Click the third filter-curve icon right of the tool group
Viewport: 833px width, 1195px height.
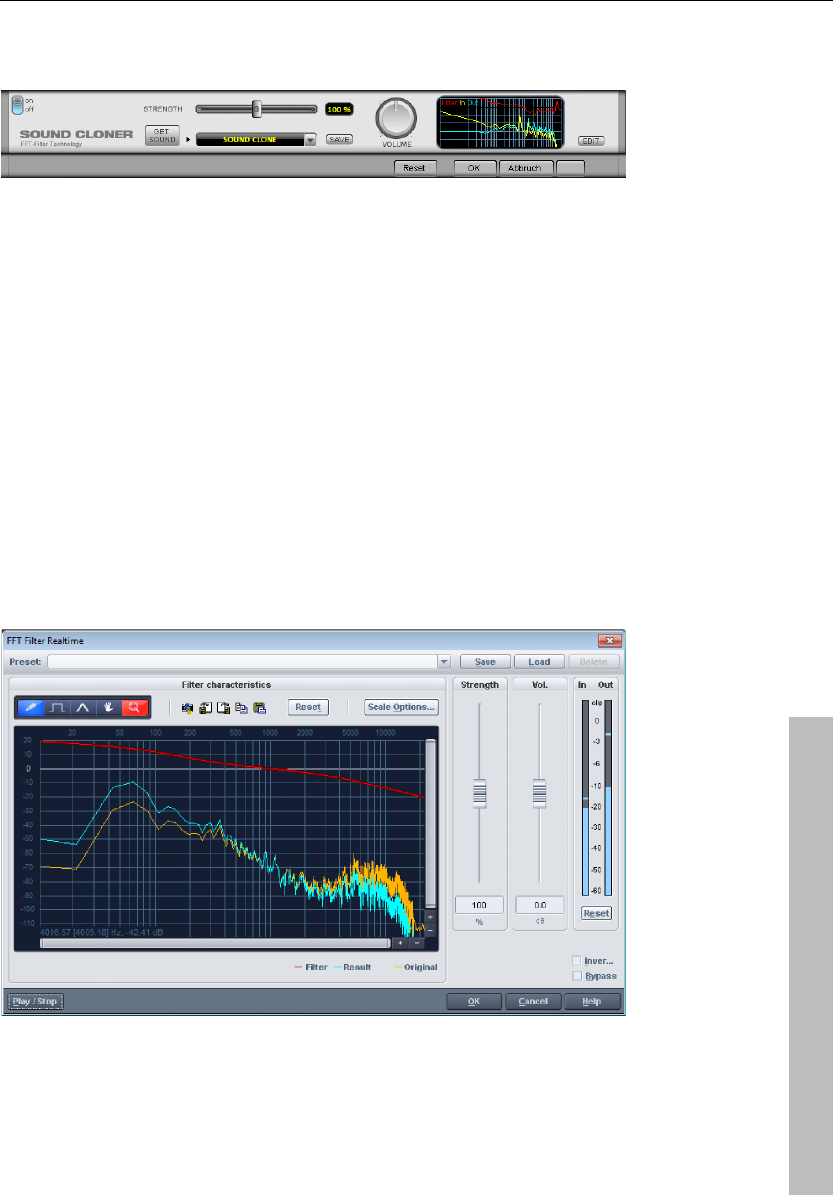(223, 708)
